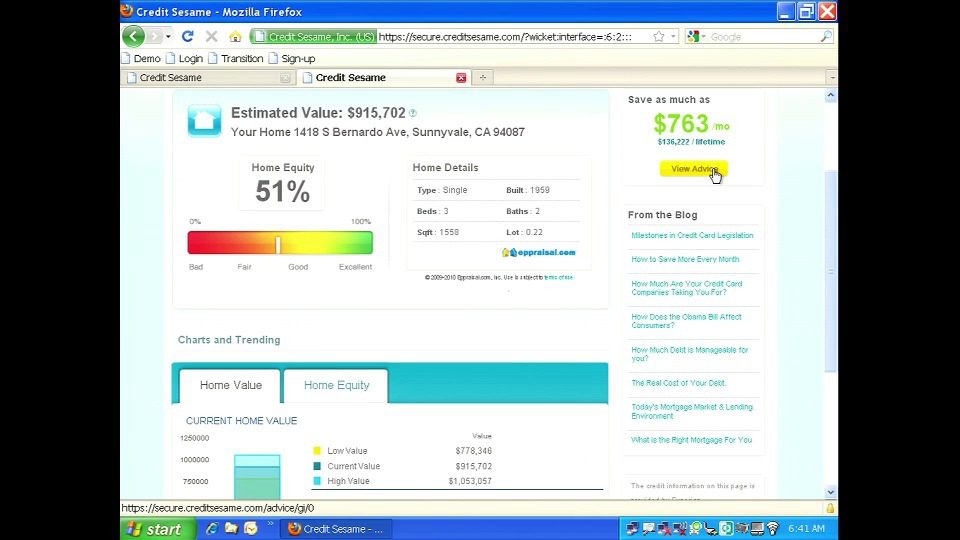Click the blue house icon
The width and height of the screenshot is (960, 540).
[204, 121]
